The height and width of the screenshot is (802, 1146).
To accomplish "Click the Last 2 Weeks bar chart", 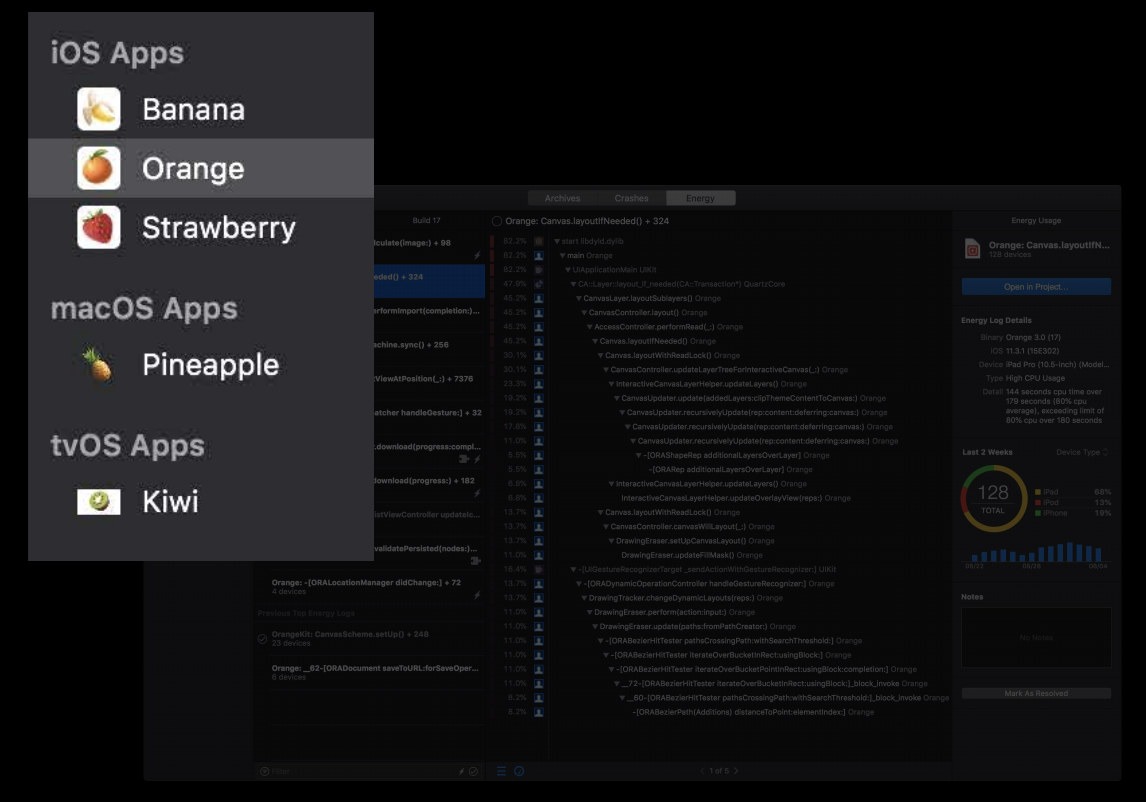I will pyautogui.click(x=1036, y=553).
